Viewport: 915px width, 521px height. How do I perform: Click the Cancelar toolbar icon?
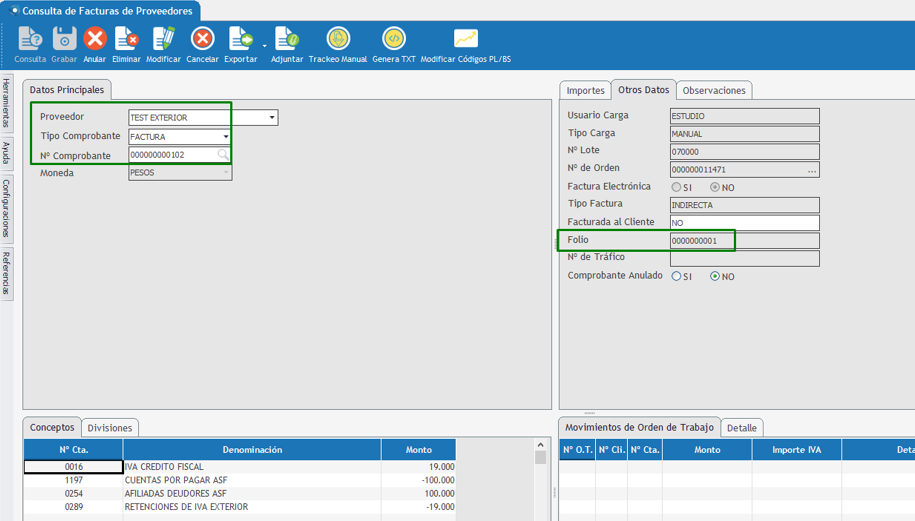[202, 40]
